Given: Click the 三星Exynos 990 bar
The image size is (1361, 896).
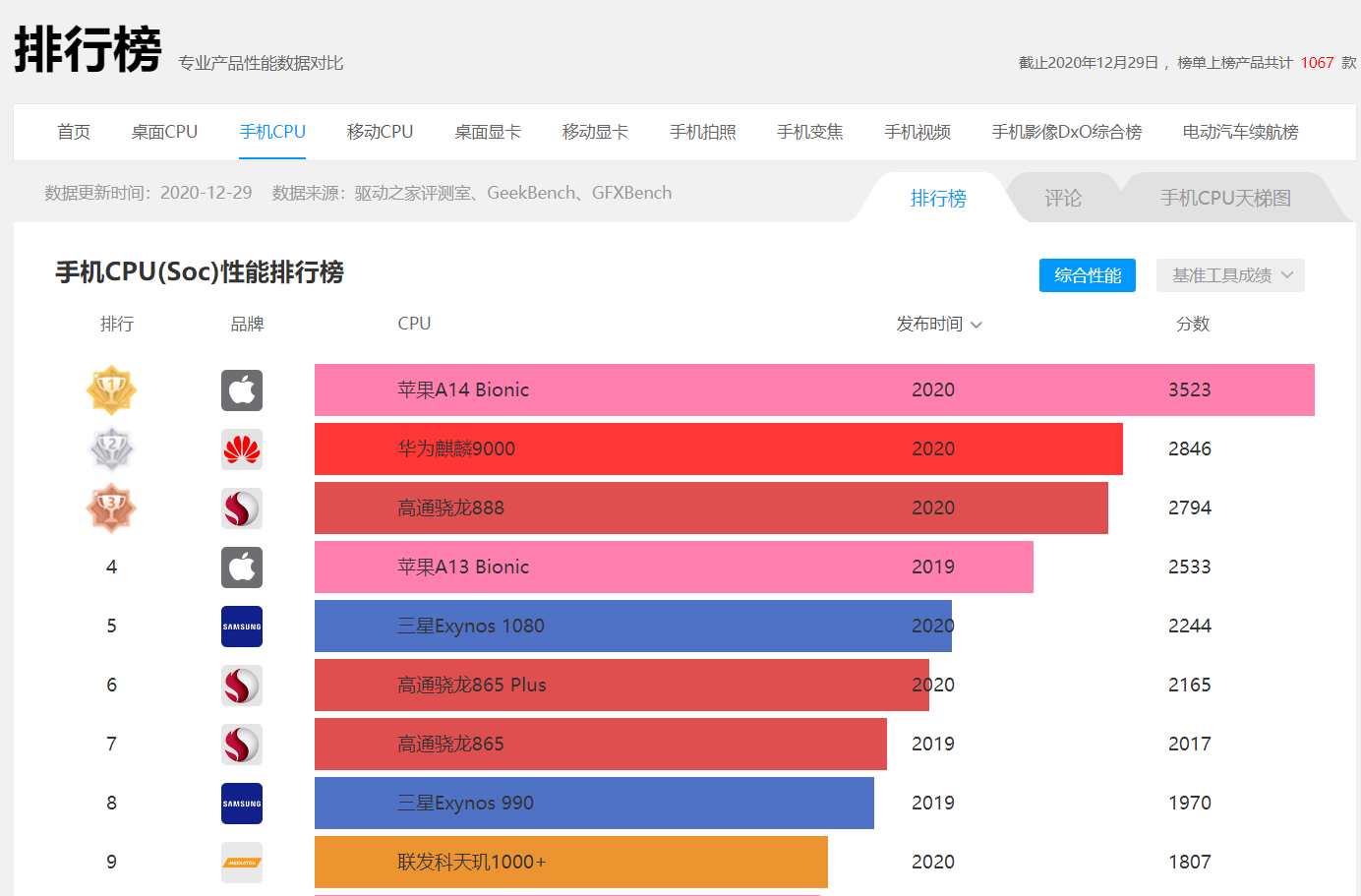Looking at the screenshot, I should click(x=594, y=804).
